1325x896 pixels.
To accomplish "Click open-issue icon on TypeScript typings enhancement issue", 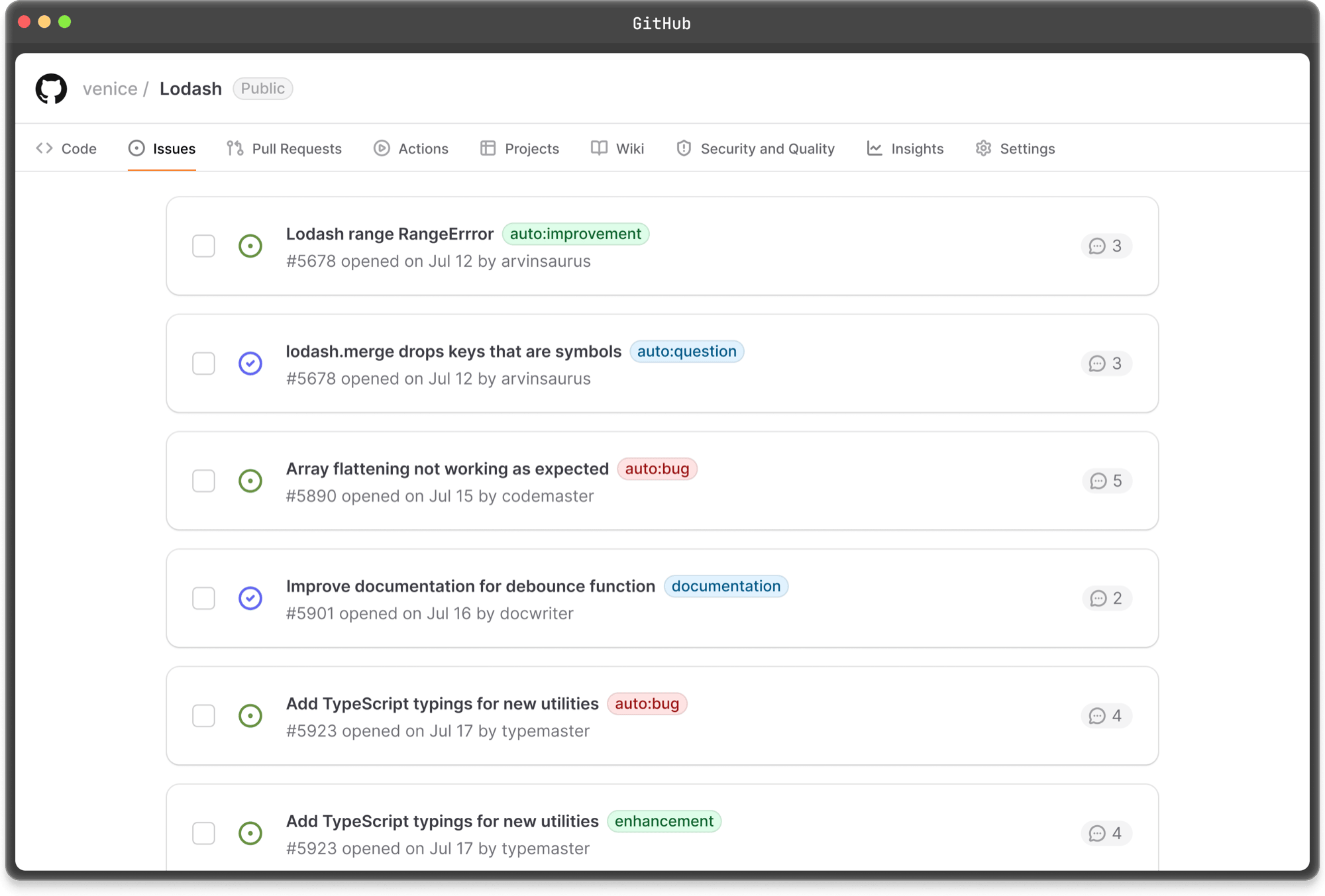I will click(250, 833).
